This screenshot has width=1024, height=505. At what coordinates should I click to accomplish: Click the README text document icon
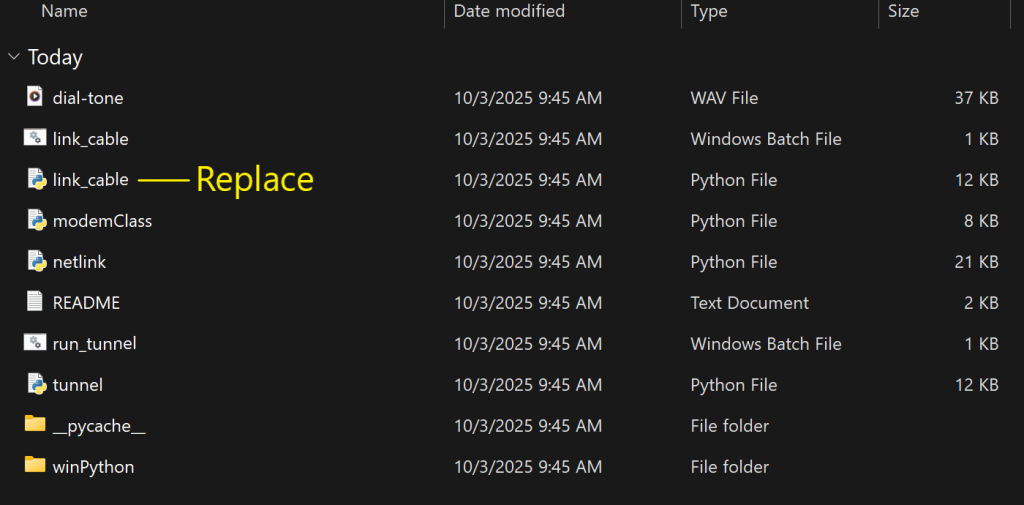pyautogui.click(x=35, y=302)
